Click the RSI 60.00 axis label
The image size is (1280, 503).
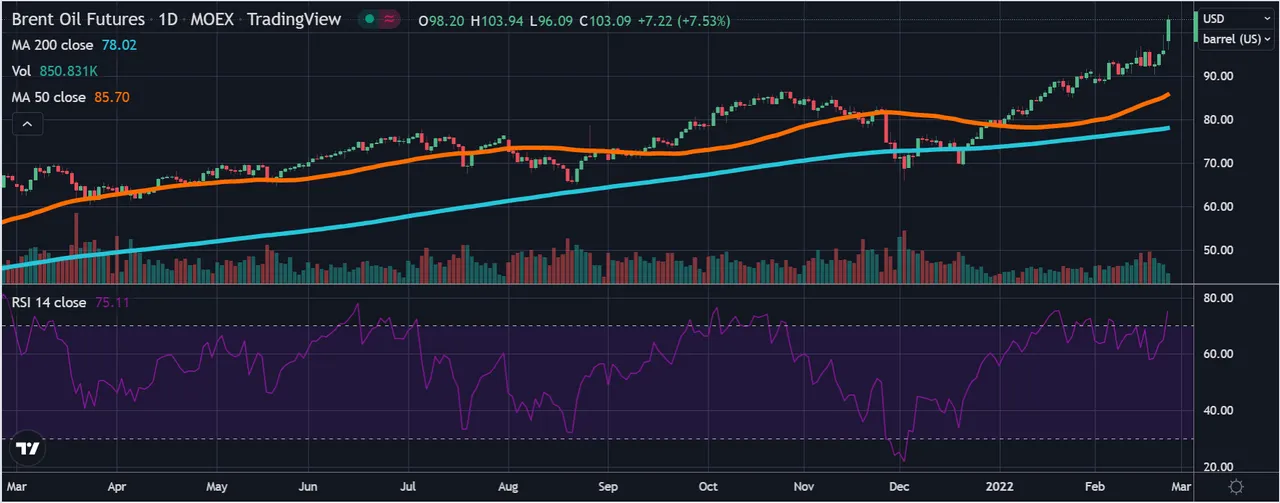tap(1217, 354)
